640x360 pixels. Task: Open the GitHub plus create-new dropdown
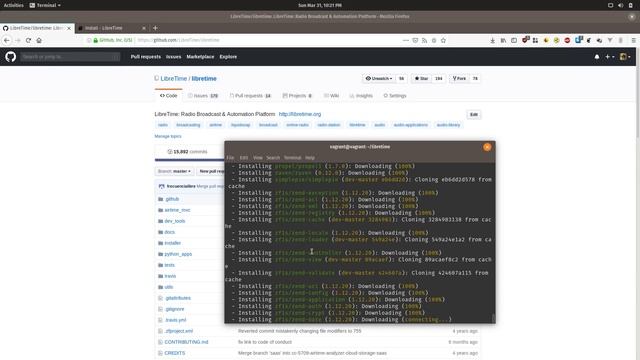click(x=609, y=57)
